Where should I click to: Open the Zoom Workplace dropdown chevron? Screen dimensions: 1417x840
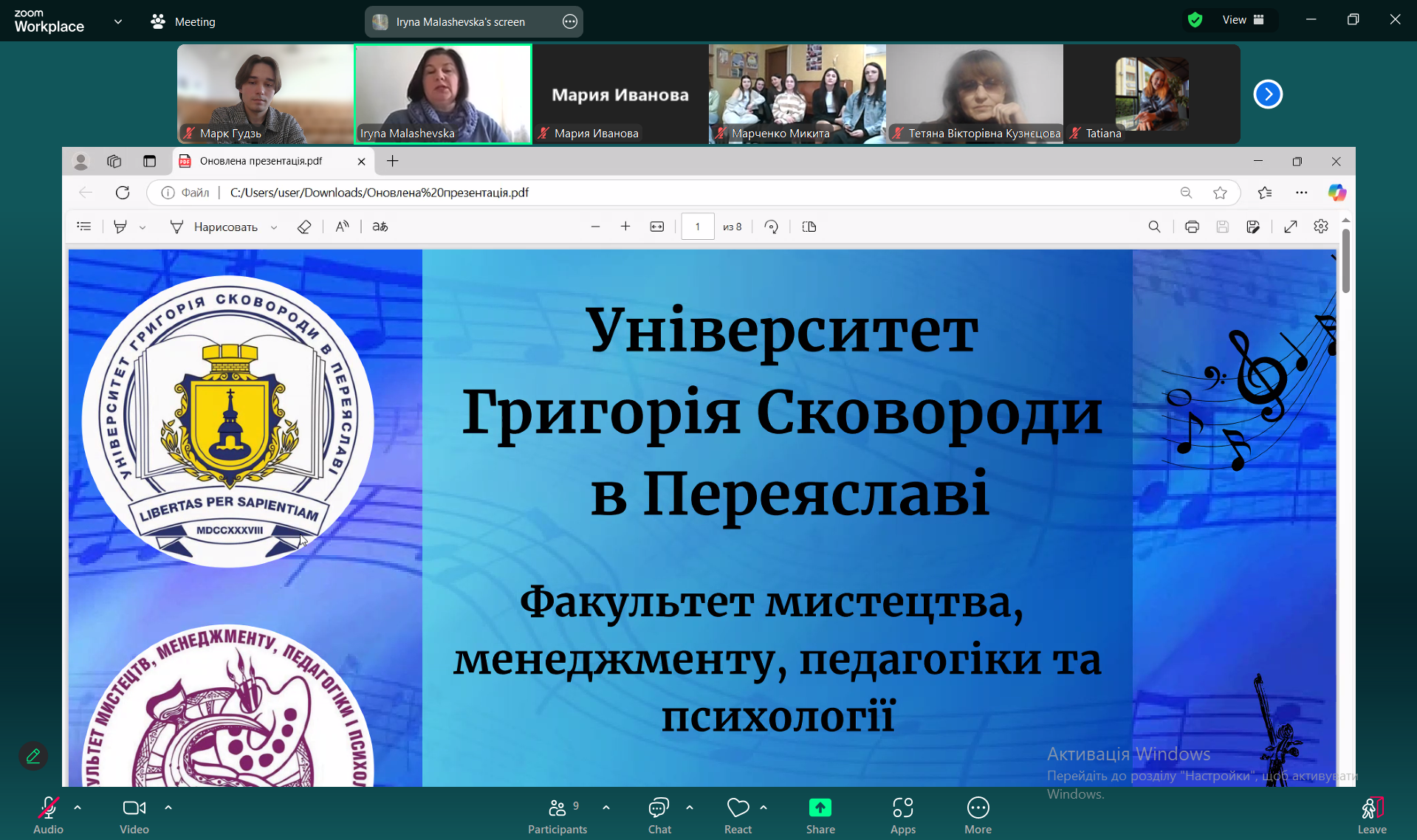pos(118,21)
